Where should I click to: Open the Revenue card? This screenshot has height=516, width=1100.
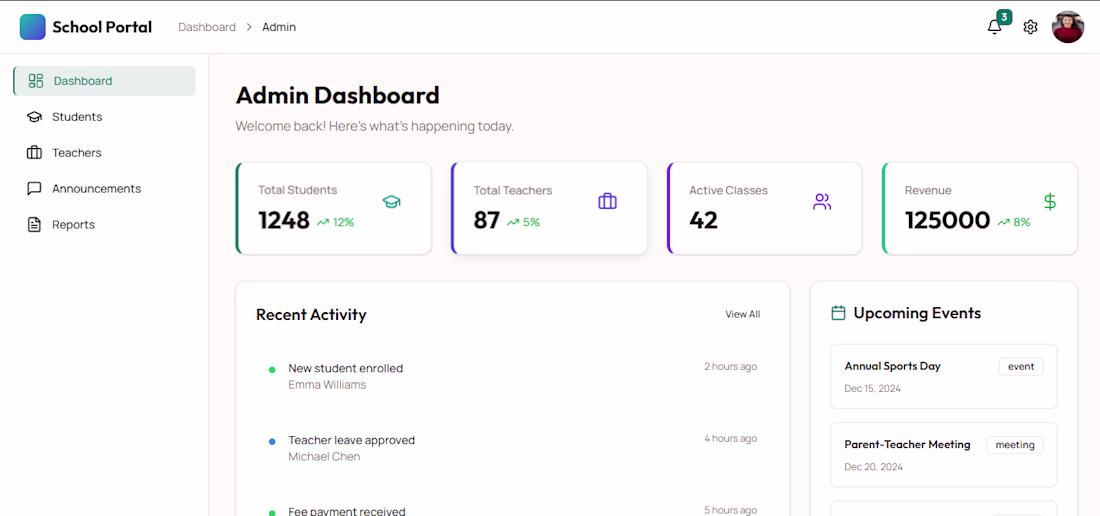(x=980, y=208)
